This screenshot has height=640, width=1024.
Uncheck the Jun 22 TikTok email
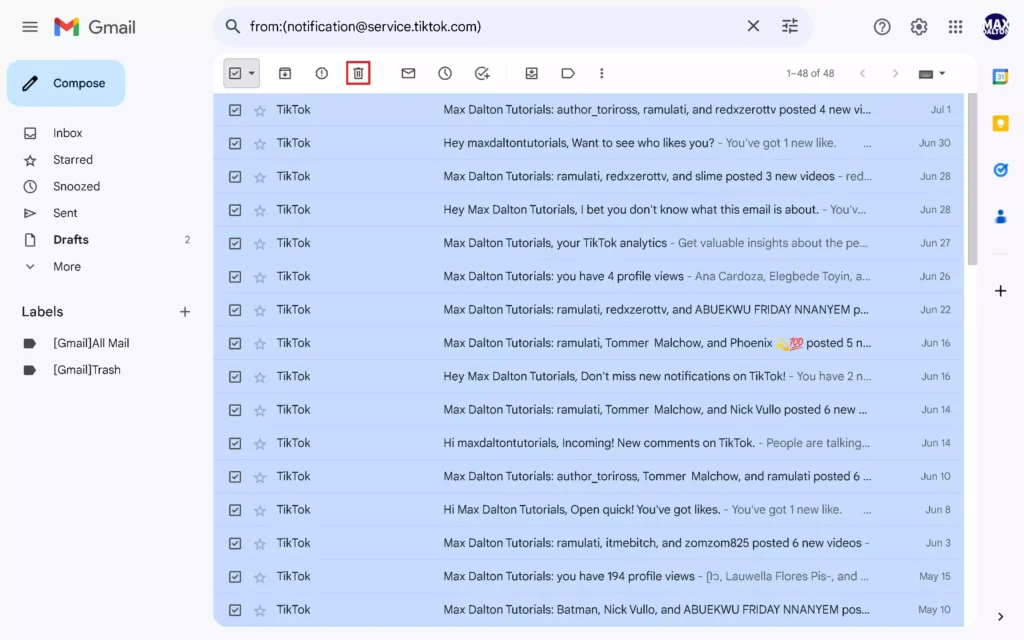click(235, 310)
